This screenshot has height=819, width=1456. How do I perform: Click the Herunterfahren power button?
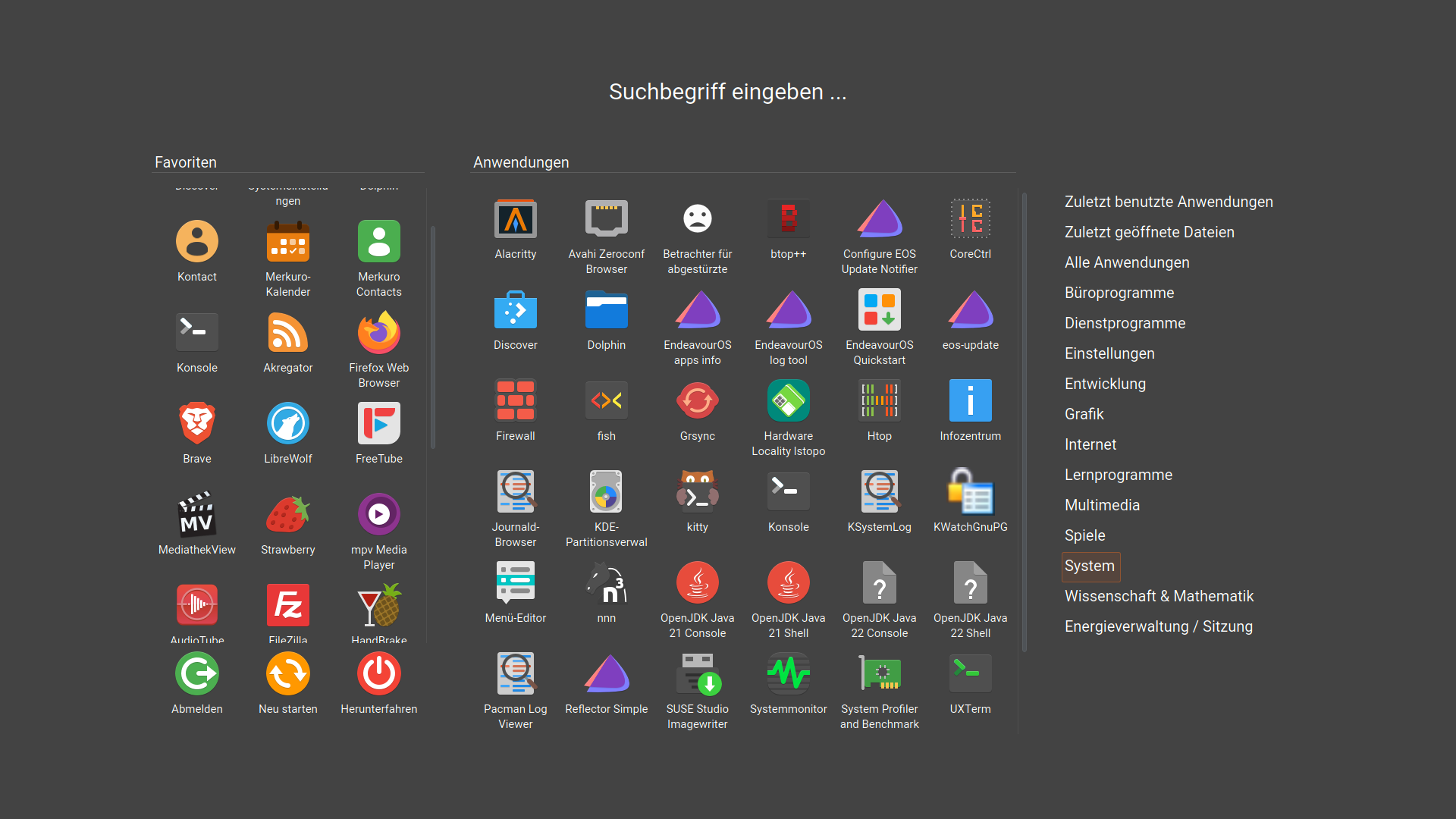(379, 675)
